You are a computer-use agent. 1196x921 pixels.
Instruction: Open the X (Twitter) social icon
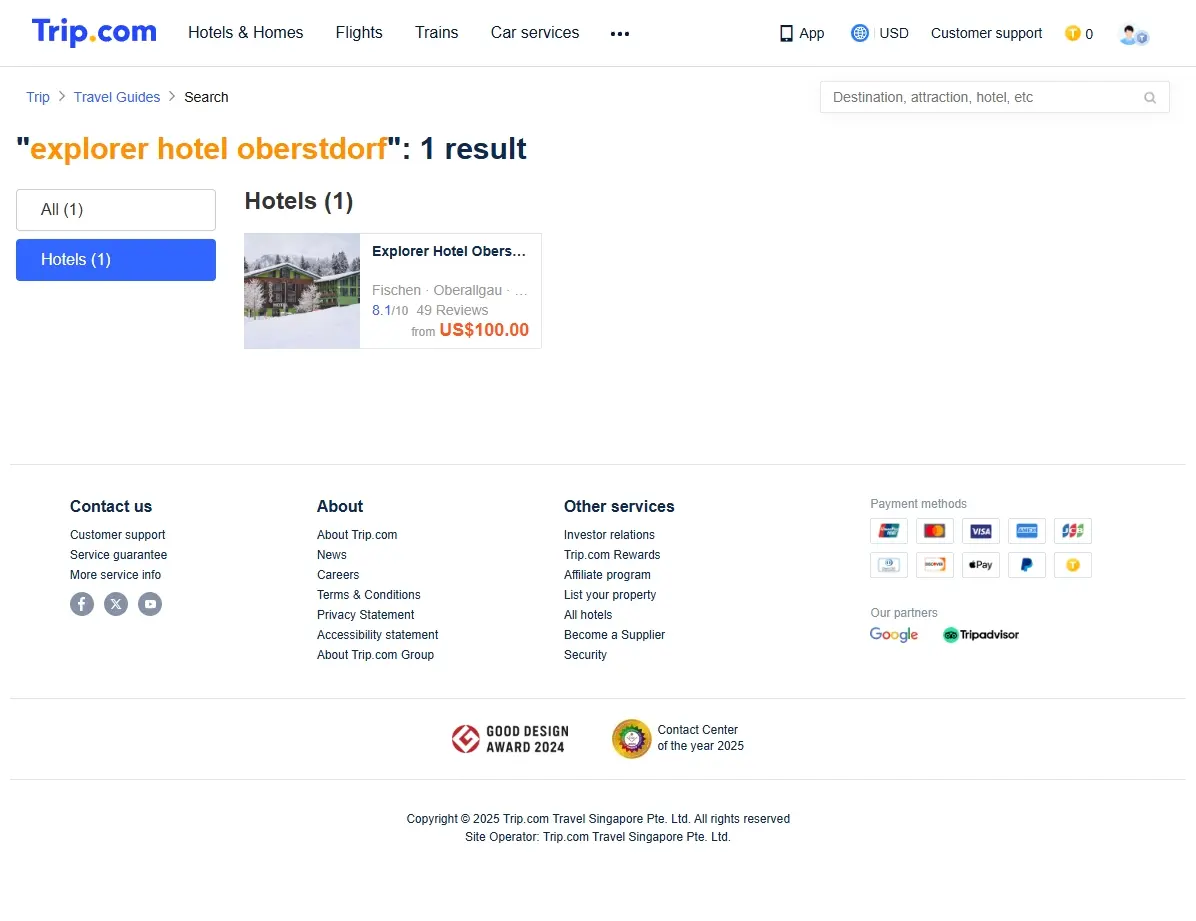116,604
